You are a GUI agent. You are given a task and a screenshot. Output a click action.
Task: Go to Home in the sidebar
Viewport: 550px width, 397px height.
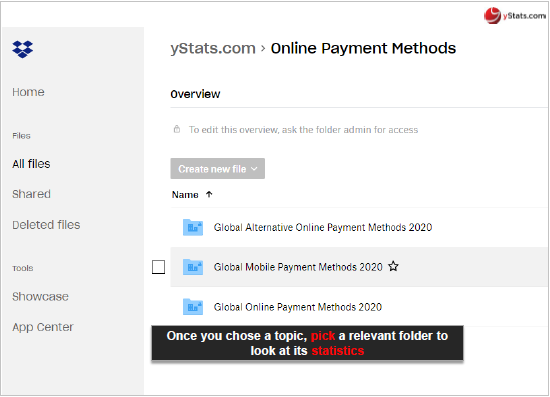28,92
